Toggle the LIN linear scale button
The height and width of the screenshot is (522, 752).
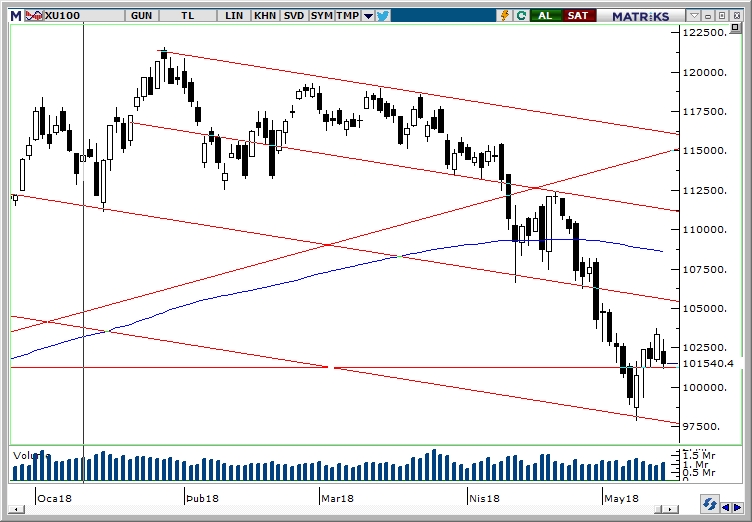click(x=234, y=15)
